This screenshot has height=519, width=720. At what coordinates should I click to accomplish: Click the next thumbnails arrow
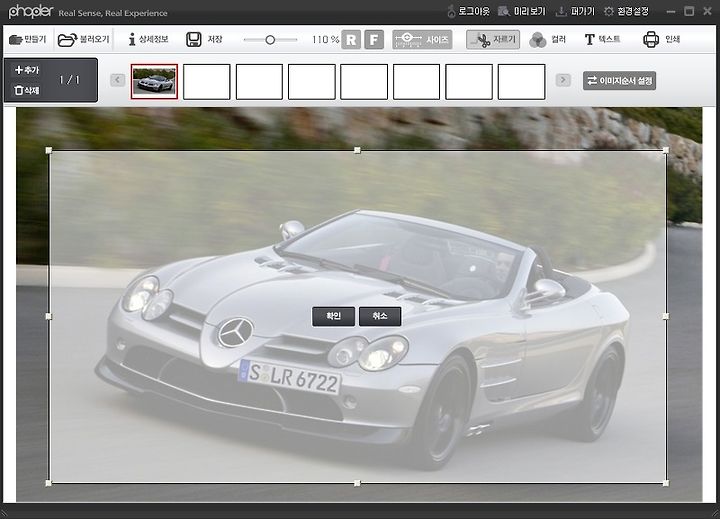(563, 80)
